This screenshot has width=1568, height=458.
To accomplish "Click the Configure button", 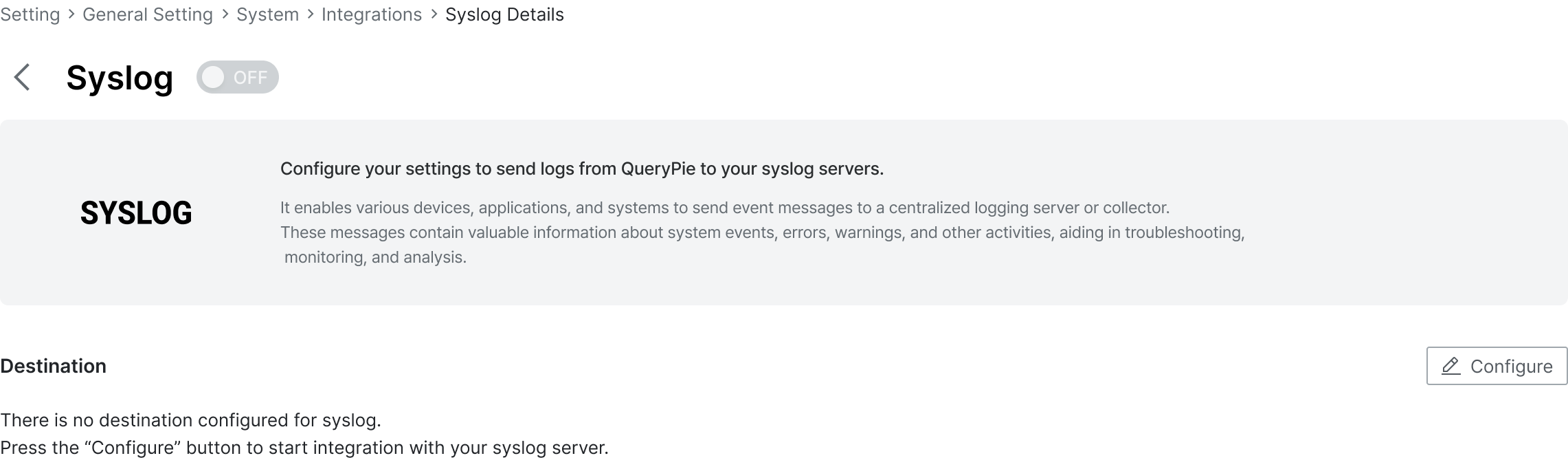I will point(1497,366).
